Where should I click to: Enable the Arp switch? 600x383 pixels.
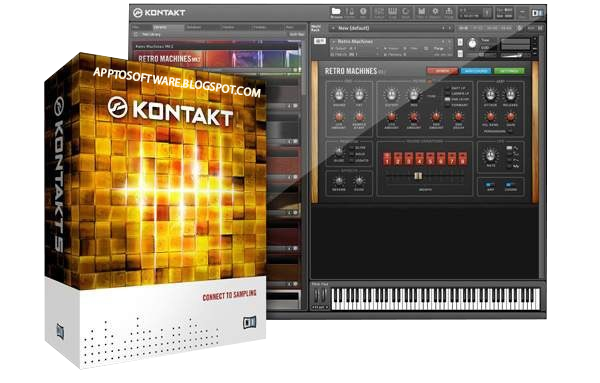490,184
